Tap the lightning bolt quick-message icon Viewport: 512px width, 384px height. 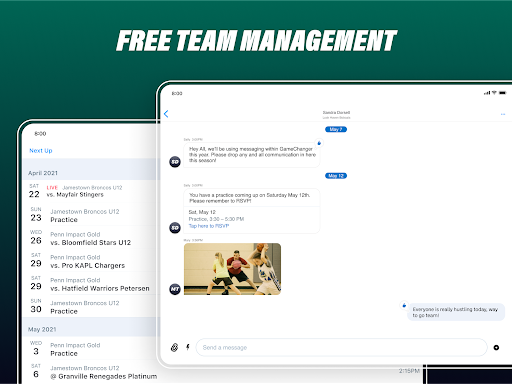tap(188, 347)
